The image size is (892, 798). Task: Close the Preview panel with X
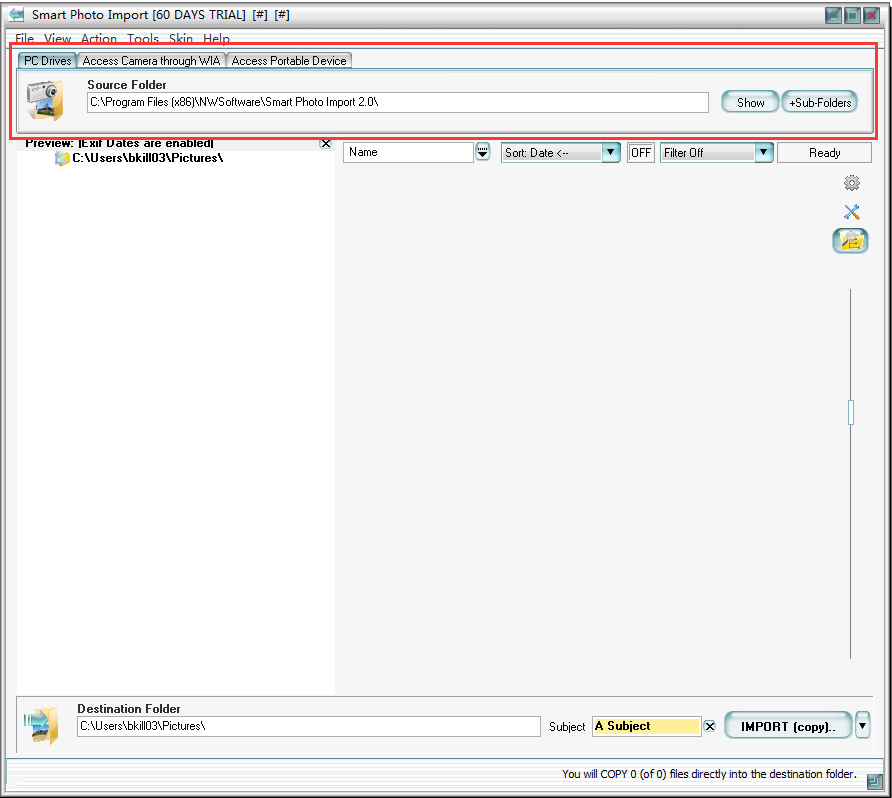coord(326,143)
